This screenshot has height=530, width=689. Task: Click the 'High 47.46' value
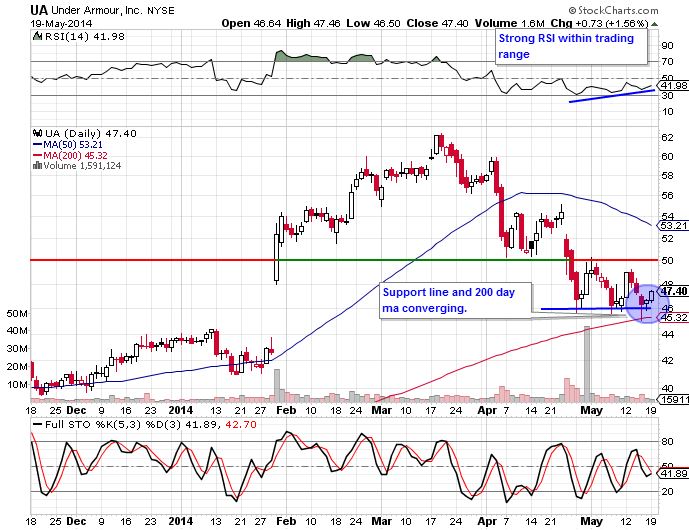coord(313,23)
